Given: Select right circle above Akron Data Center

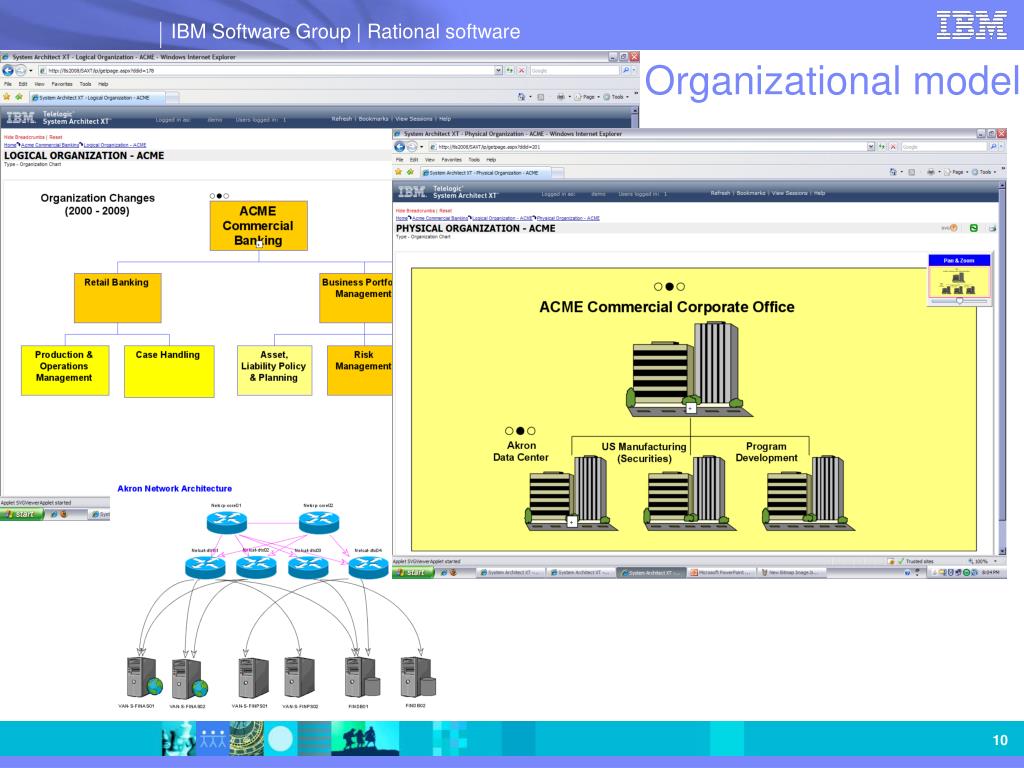Looking at the screenshot, I should pyautogui.click(x=532, y=431).
